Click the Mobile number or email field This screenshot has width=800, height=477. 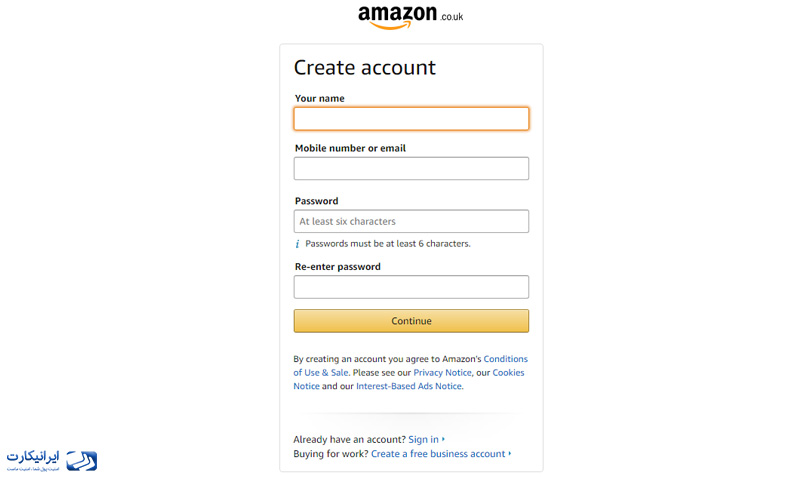click(x=411, y=168)
